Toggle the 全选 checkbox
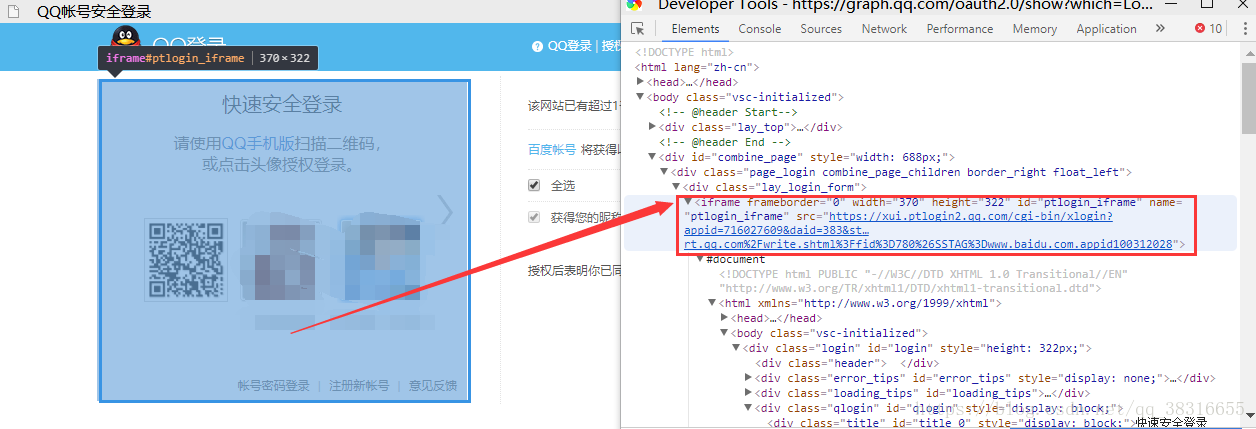Viewport: 1256px width, 429px height. pos(534,186)
